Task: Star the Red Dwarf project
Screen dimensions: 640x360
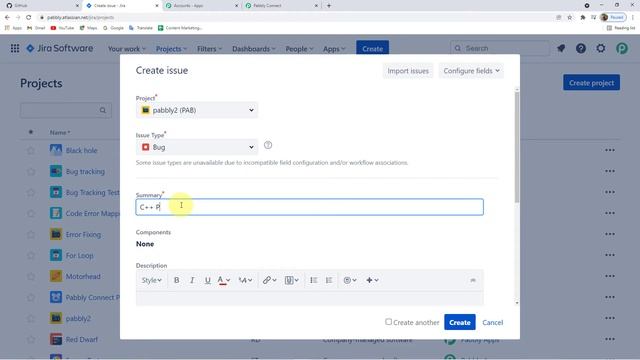Action: coord(31,340)
